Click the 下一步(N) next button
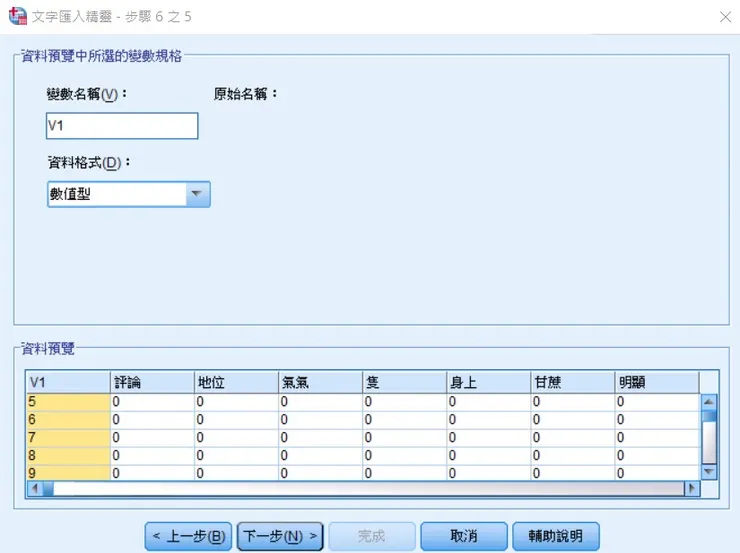The height and width of the screenshot is (553, 740). [x=280, y=536]
